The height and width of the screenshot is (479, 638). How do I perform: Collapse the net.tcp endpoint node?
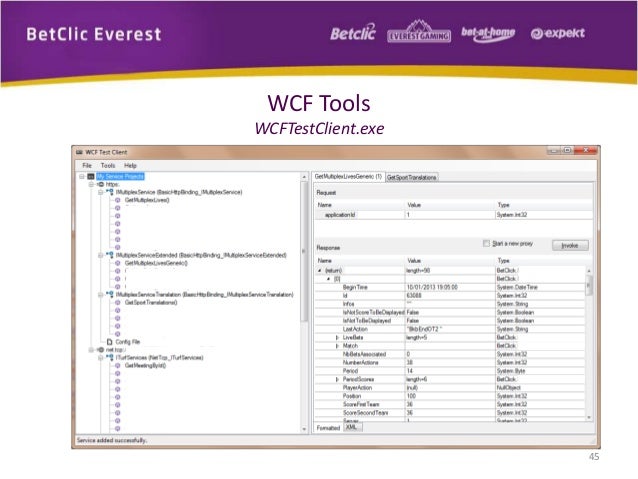(91, 350)
